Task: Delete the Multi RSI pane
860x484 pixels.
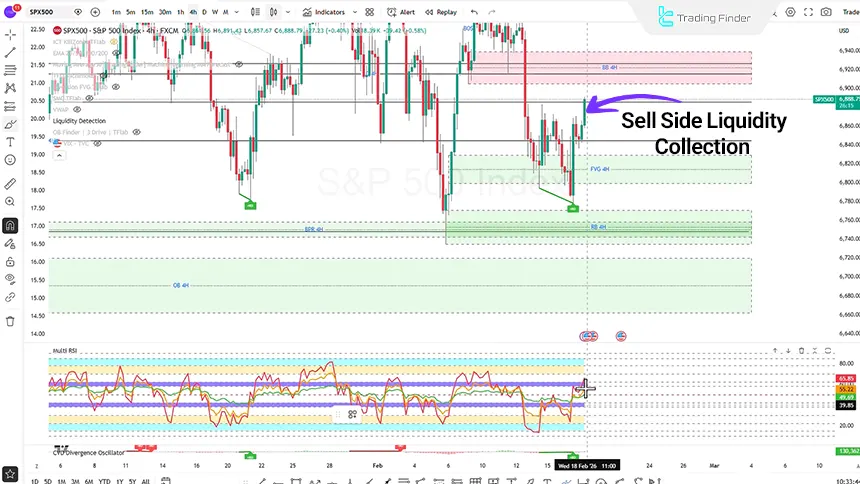Action: (801, 351)
